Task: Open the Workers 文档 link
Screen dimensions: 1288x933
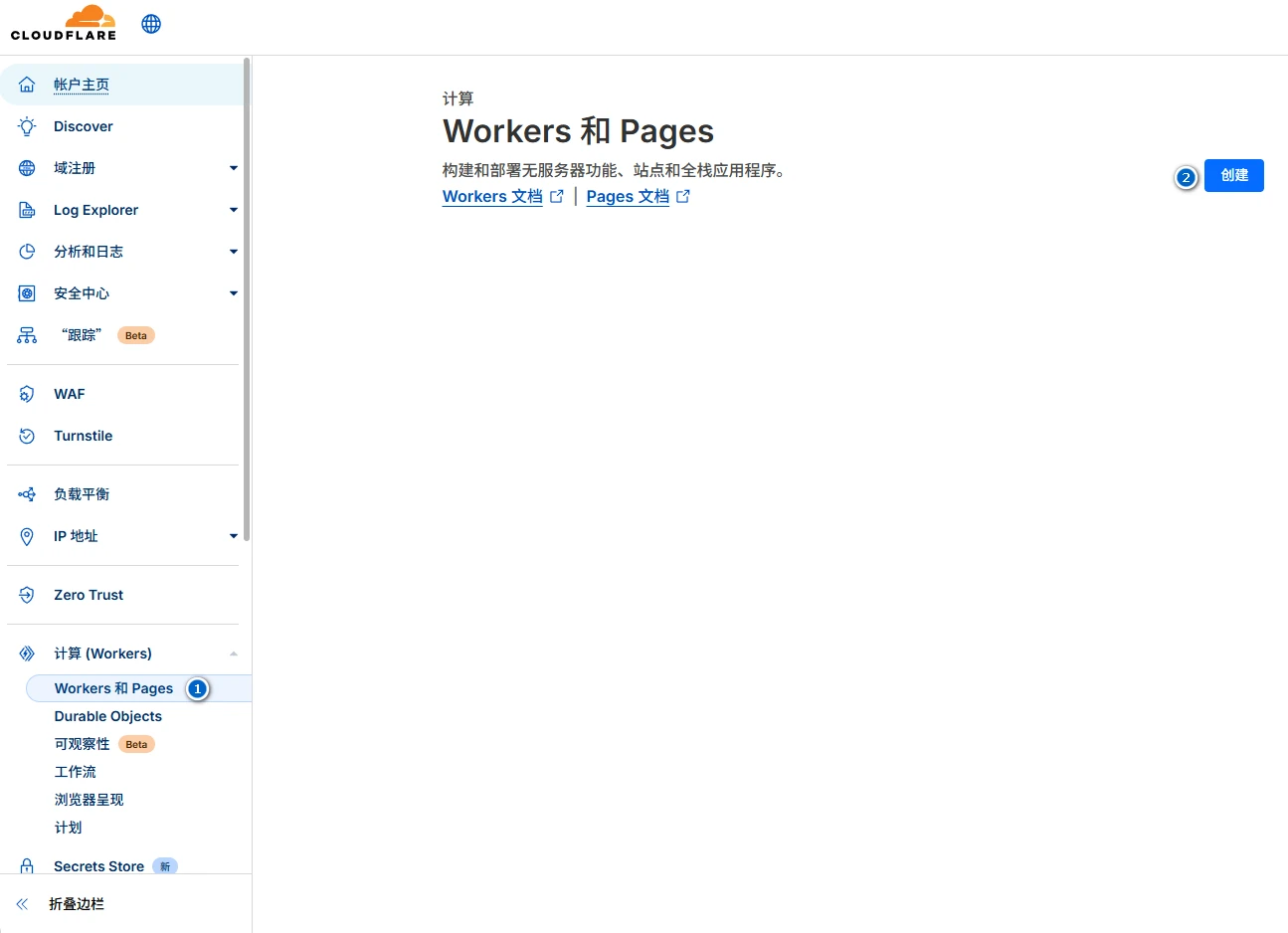Action: coord(492,196)
